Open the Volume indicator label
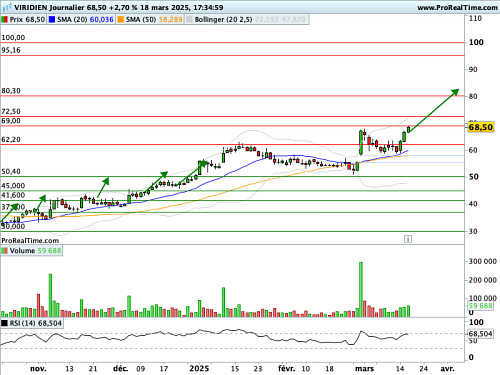This screenshot has width=500, height=375. (22, 251)
